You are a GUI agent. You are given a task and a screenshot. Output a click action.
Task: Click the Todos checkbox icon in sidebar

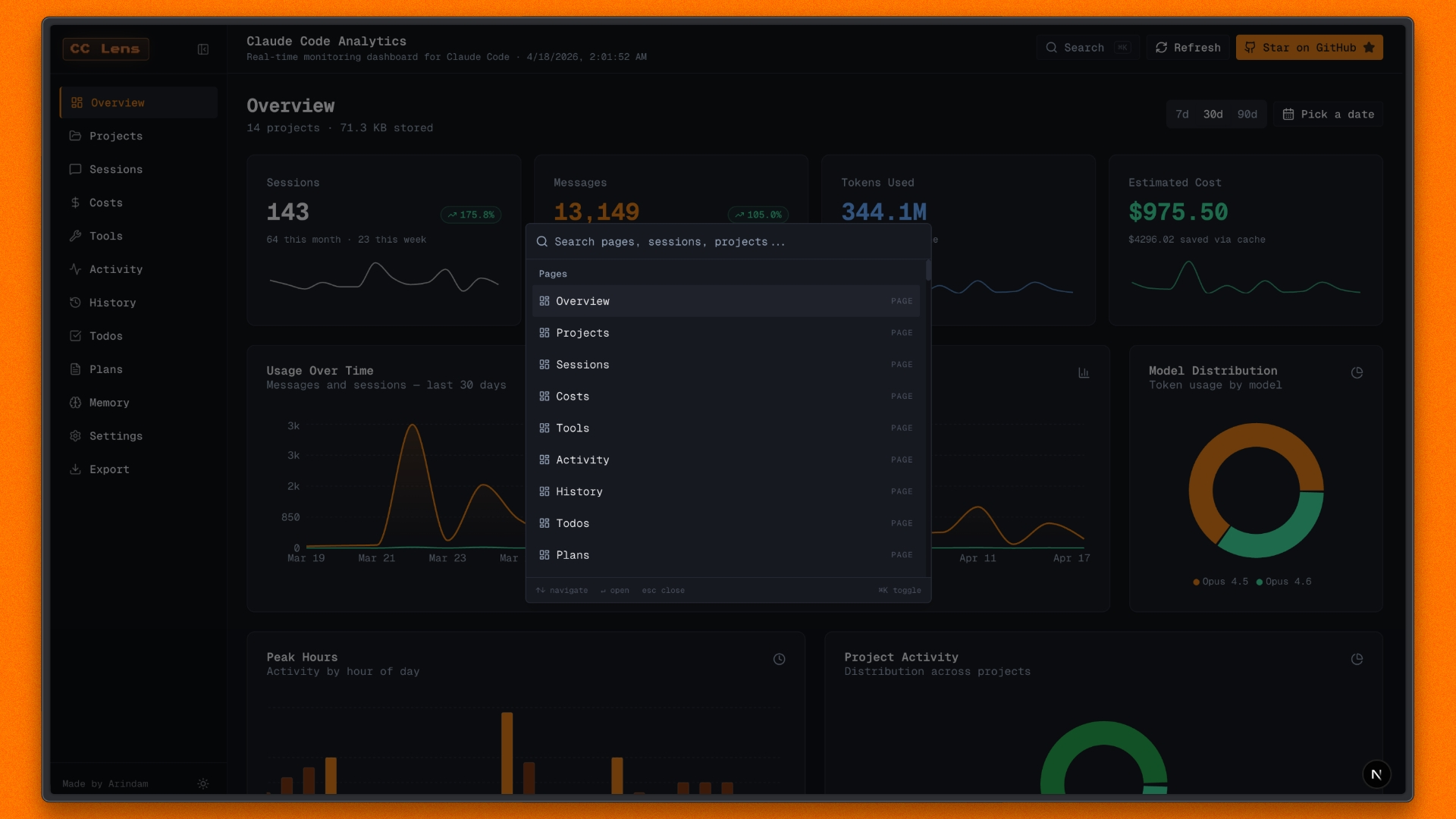pos(75,336)
